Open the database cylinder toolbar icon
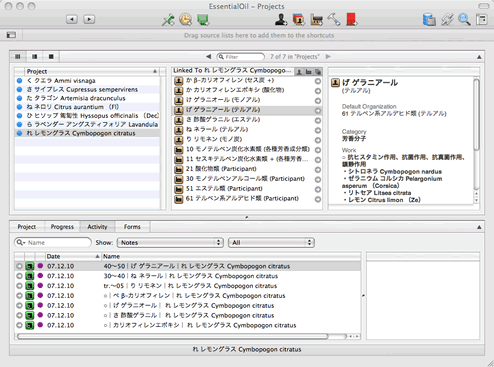Screen dimensions: 494x367 click(429, 20)
